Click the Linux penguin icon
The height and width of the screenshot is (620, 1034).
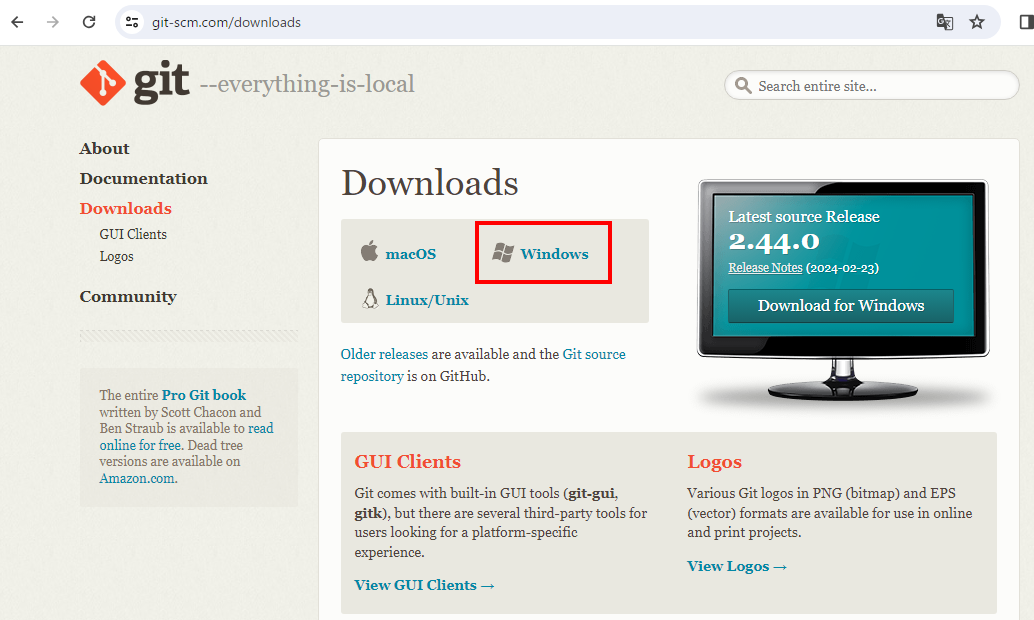click(x=370, y=299)
